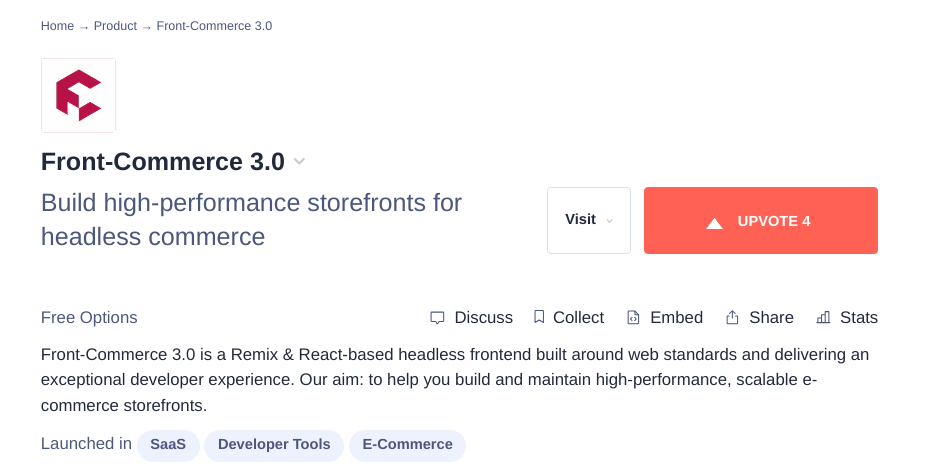This screenshot has height=473, width=927.
Task: Click the Collect bookmark icon
Action: click(x=539, y=317)
